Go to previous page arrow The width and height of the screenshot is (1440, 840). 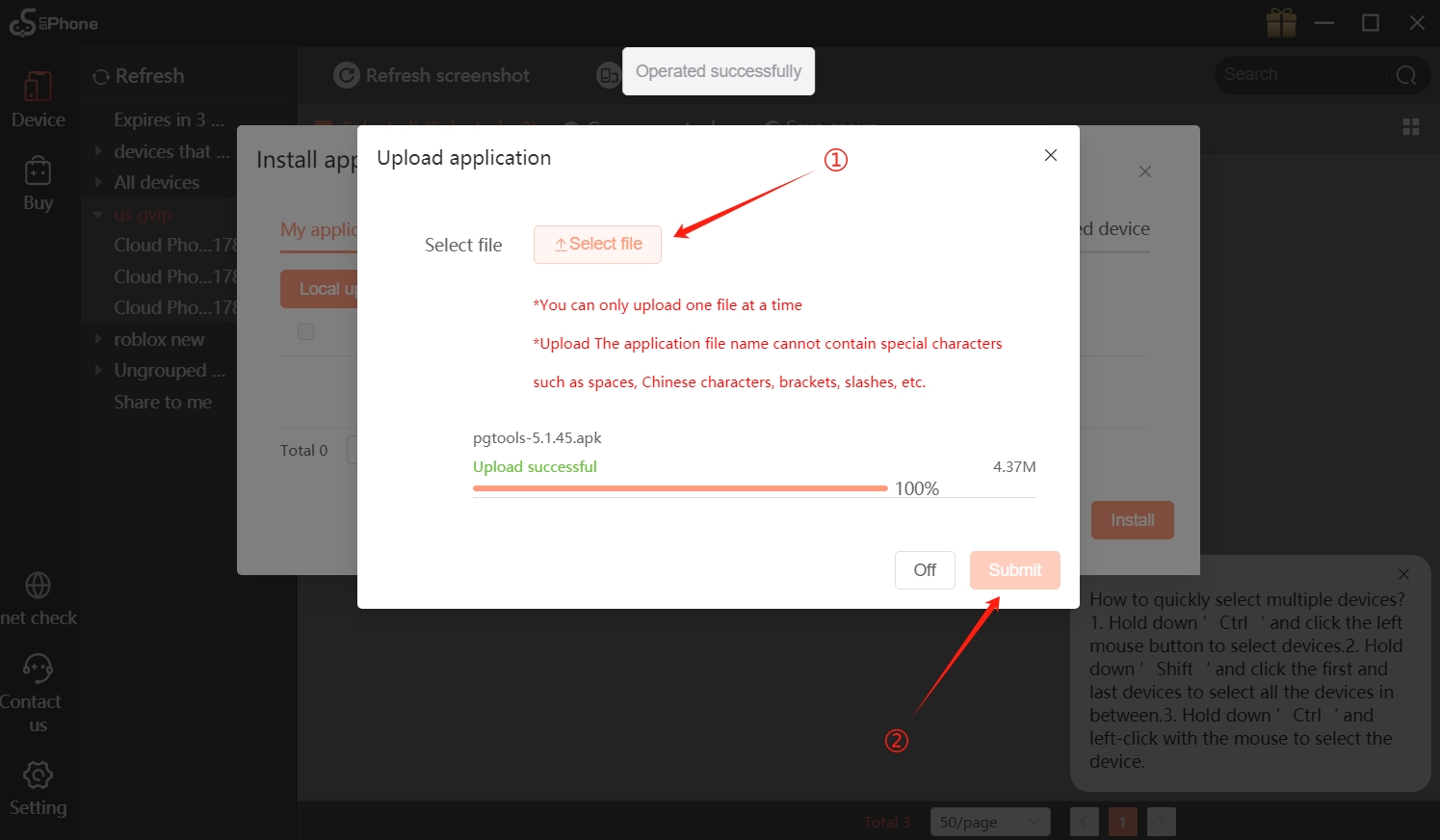click(1084, 822)
